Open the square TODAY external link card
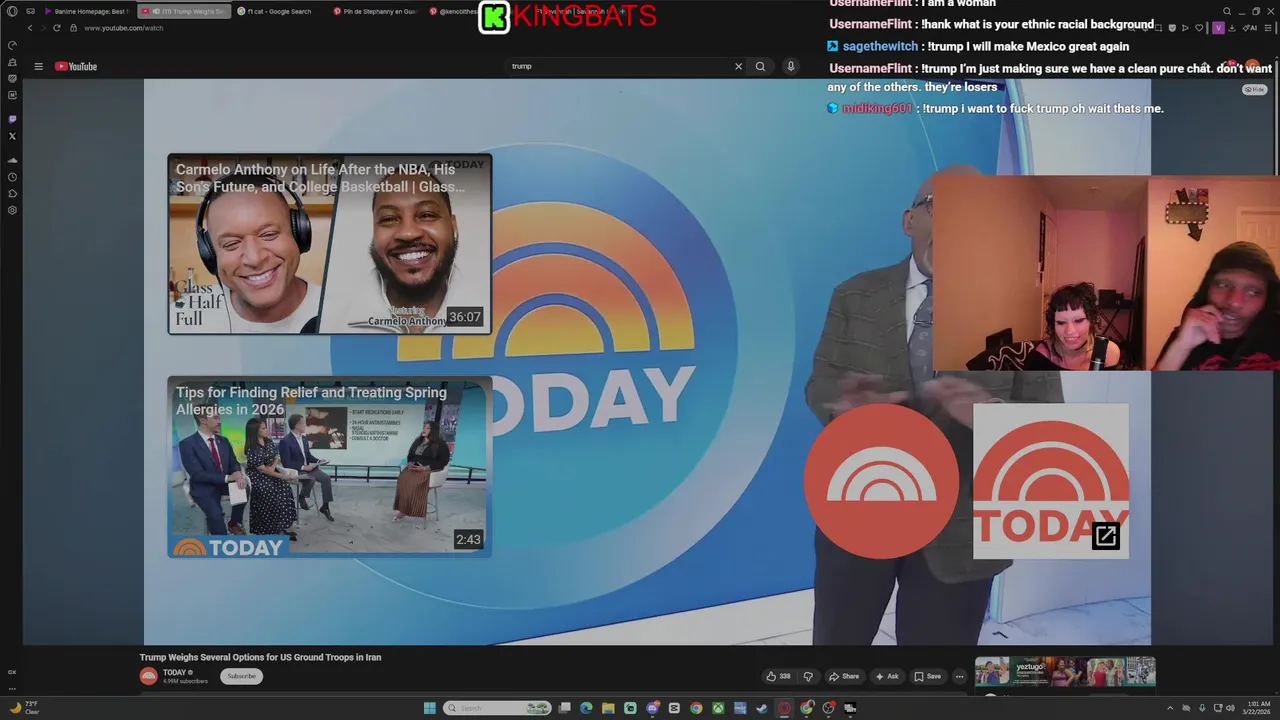Screen dimensions: 1280x720 pos(1050,481)
